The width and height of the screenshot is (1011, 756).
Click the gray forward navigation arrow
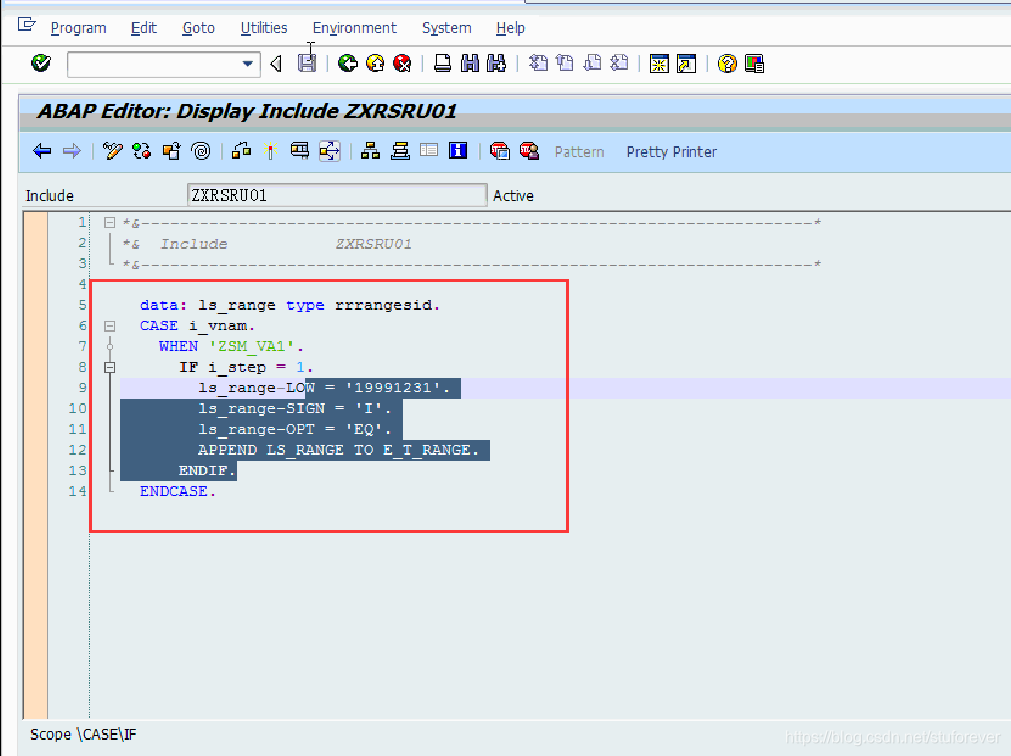[x=72, y=151]
